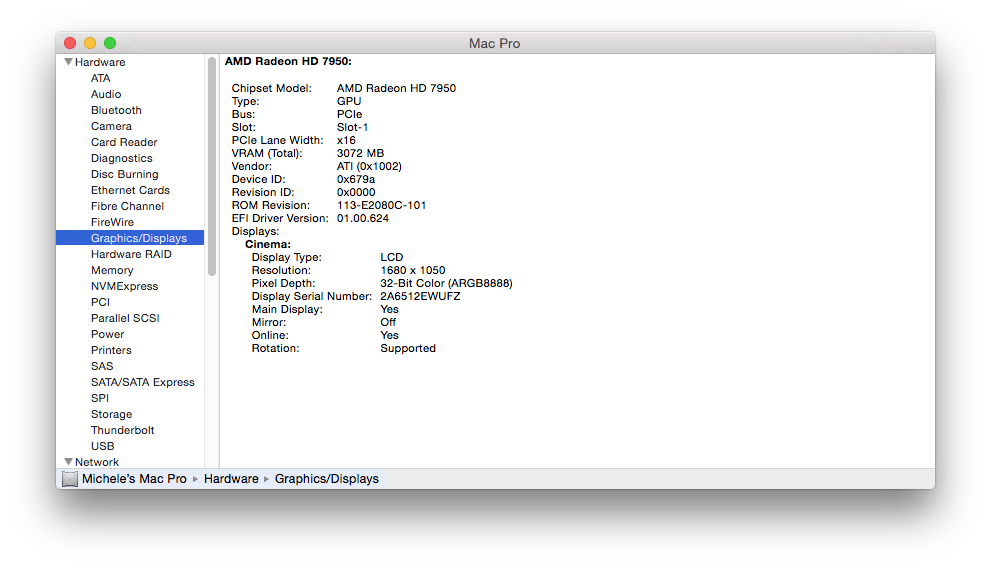
Task: Click Michele's Mac Pro in path bar
Action: coord(134,479)
